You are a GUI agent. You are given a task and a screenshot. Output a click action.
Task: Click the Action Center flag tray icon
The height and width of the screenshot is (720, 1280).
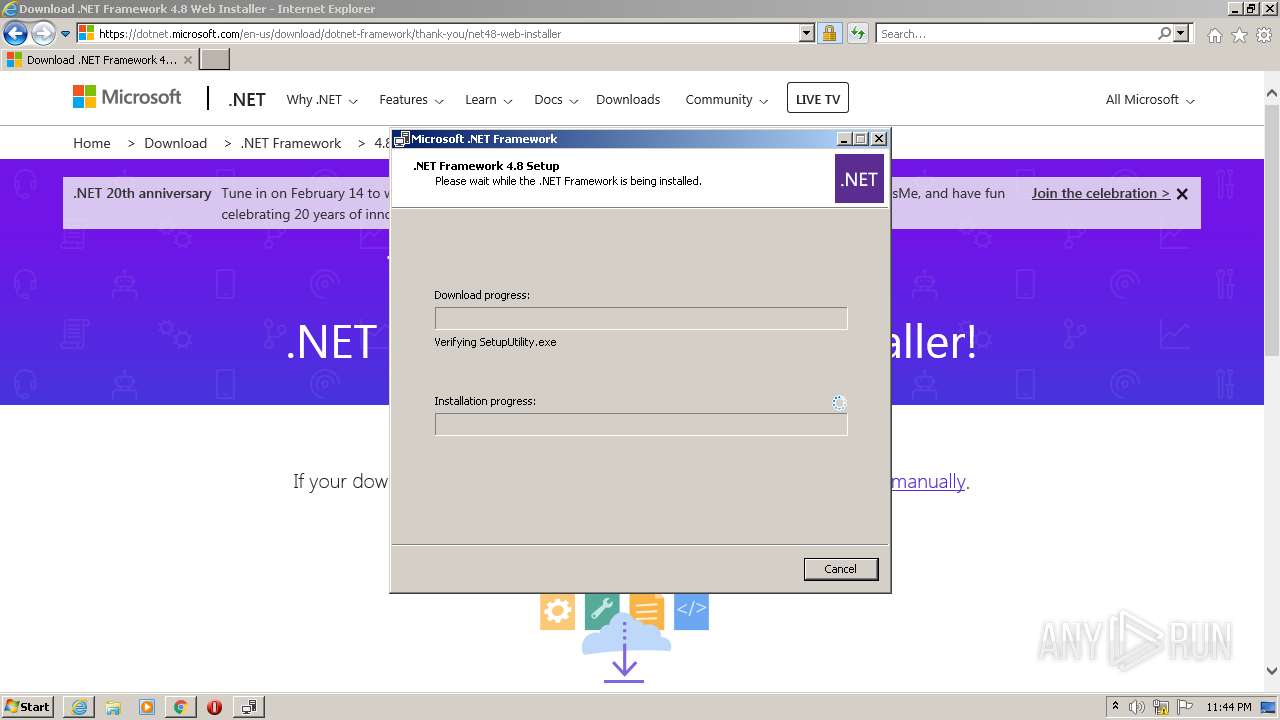click(x=1185, y=707)
